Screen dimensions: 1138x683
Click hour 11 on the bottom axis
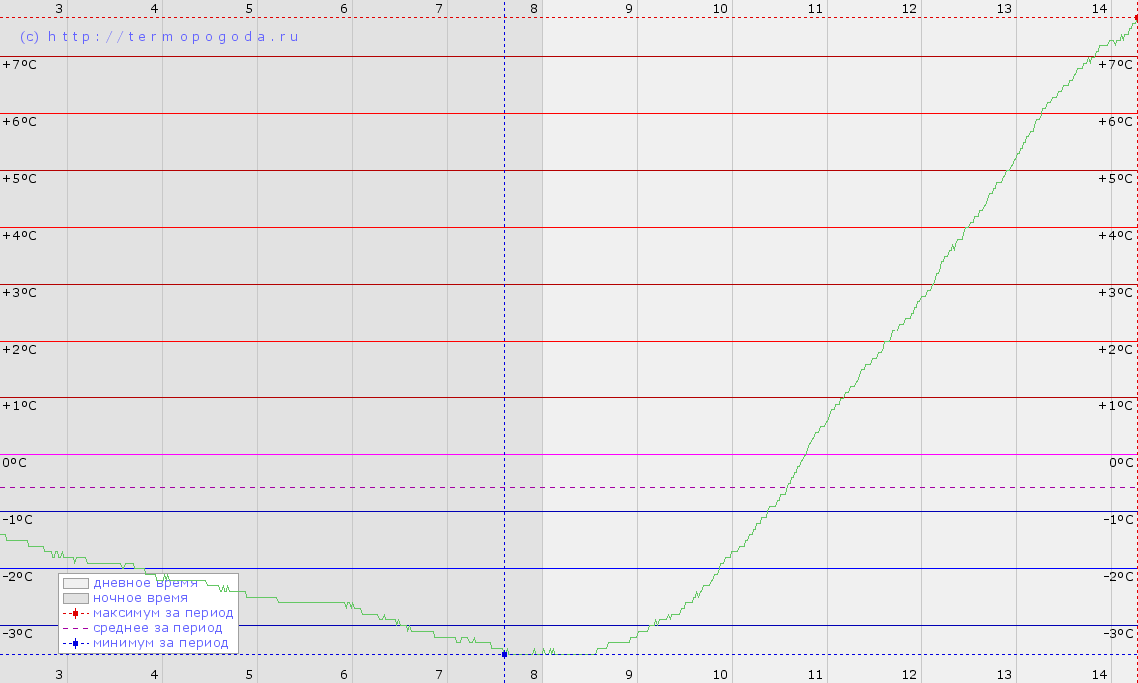pyautogui.click(x=815, y=675)
